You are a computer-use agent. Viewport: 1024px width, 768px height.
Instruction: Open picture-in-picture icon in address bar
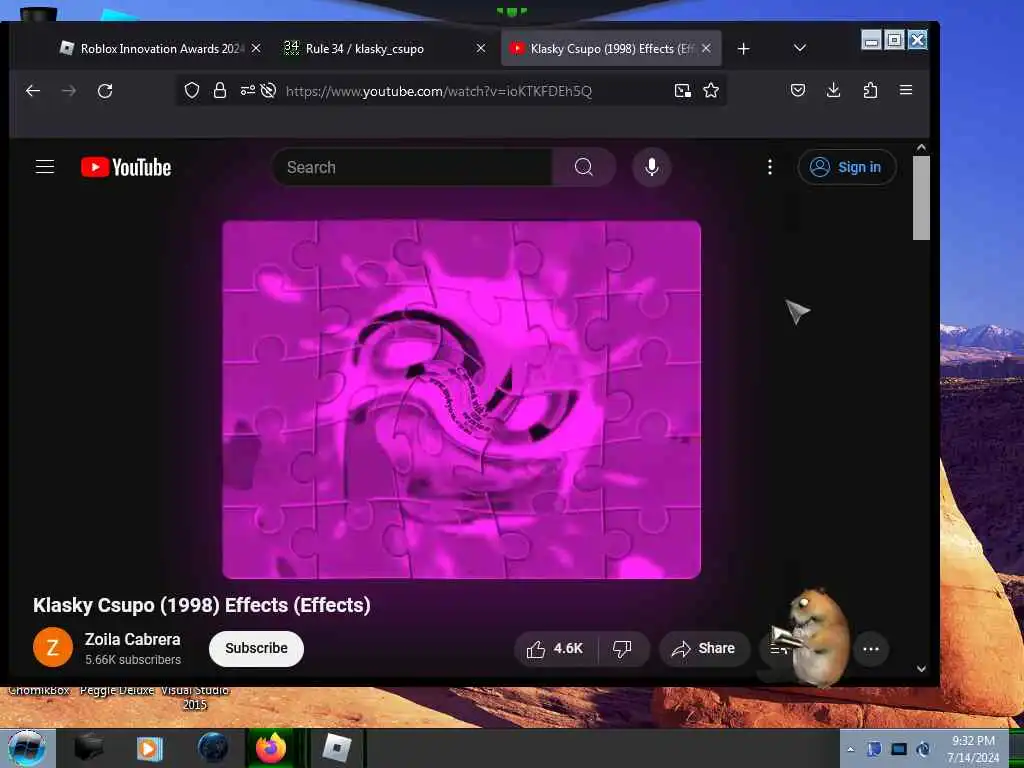point(682,90)
